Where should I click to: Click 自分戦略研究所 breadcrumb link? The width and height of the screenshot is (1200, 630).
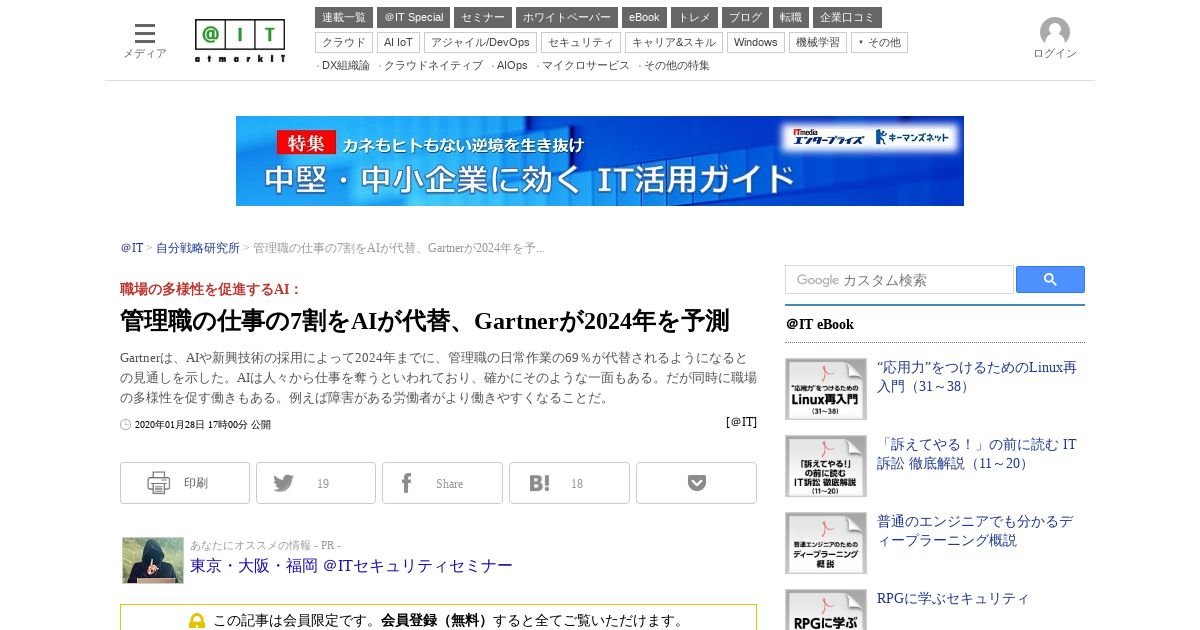[x=198, y=248]
